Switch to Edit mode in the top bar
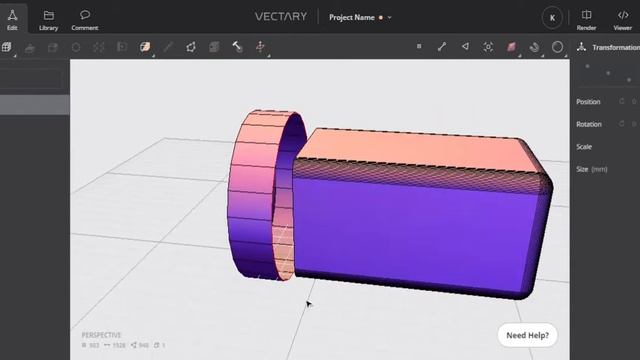 point(12,20)
